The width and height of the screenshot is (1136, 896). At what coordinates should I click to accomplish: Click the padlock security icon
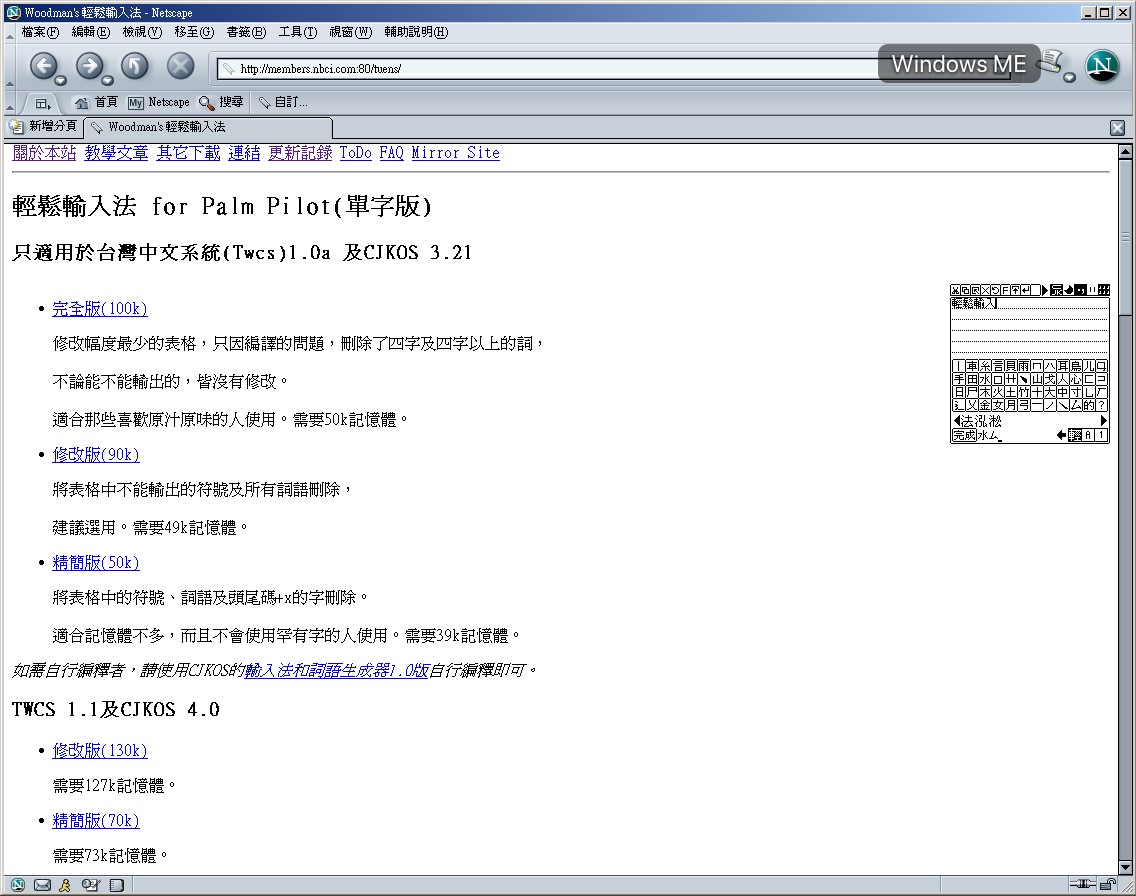click(1108, 885)
